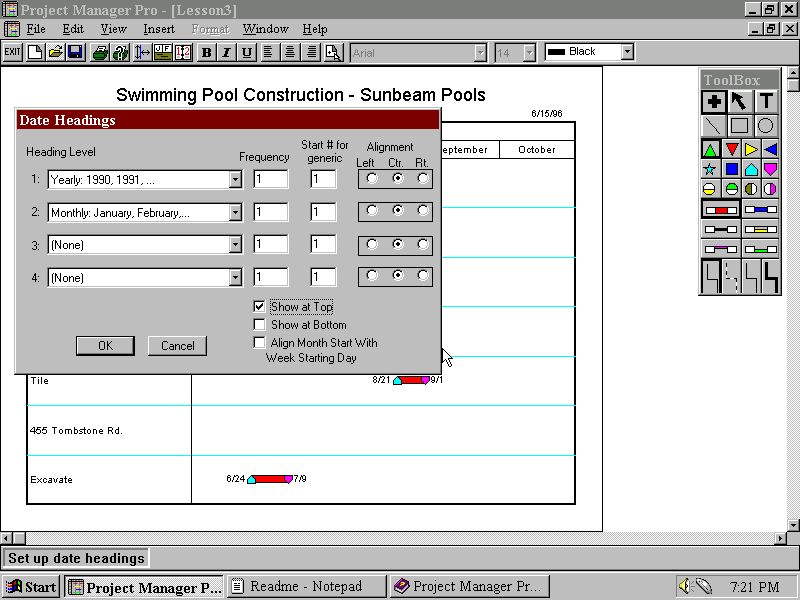The image size is (800, 600).
Task: Open the Window menu
Action: pos(265,29)
